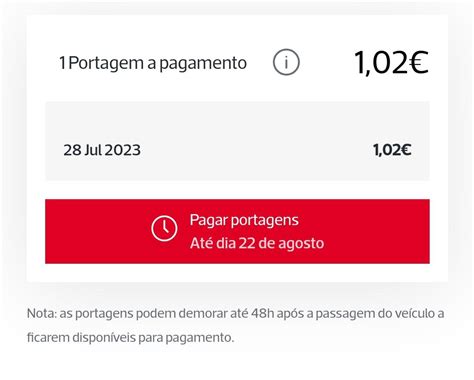Click the red payment button's right side
Viewport: 474px width, 380px height.
(377, 231)
